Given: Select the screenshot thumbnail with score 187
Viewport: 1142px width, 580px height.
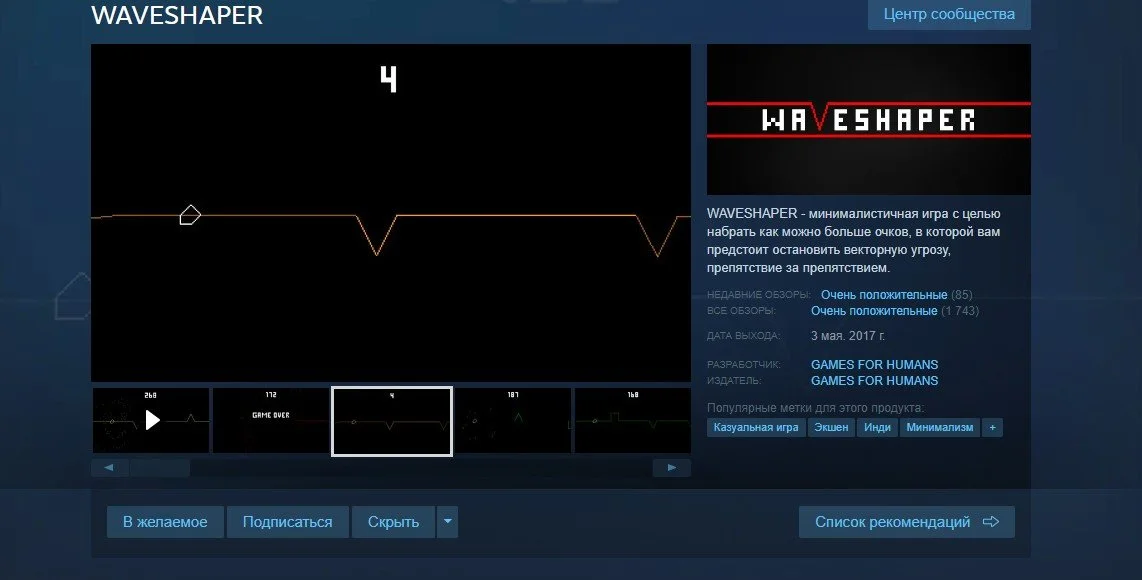Looking at the screenshot, I should coord(513,420).
